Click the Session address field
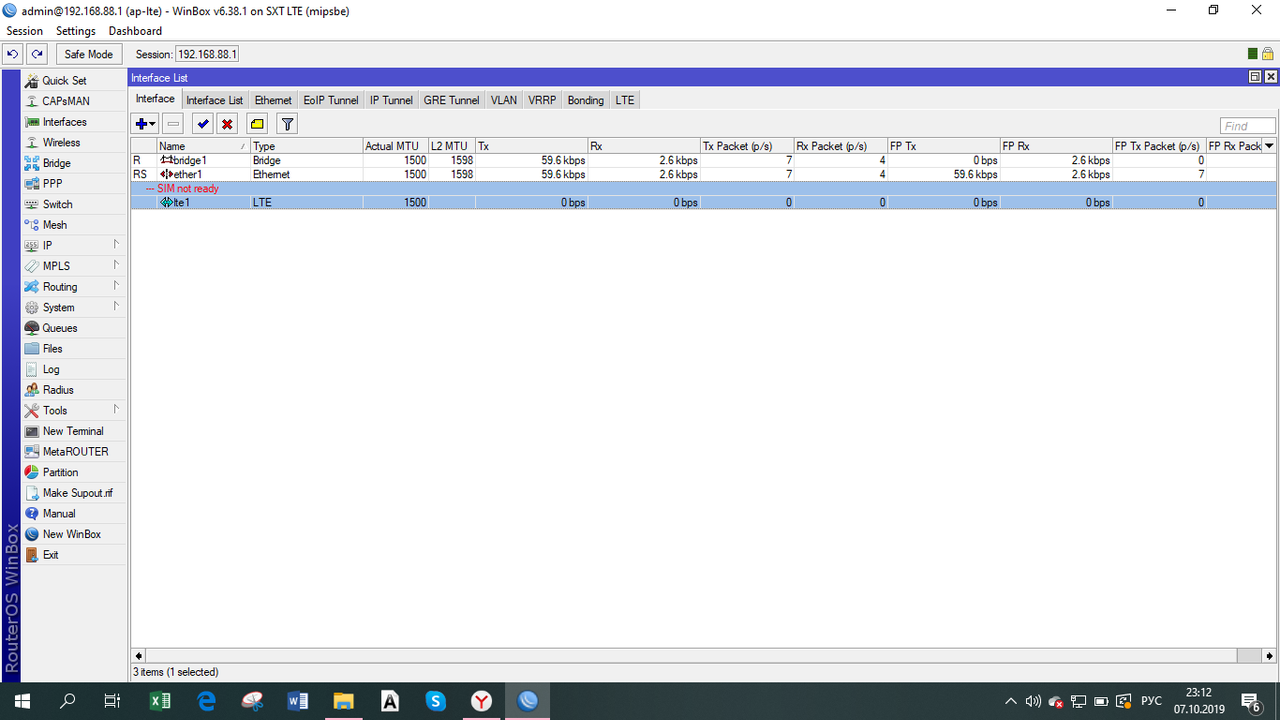1280x720 pixels. [207, 54]
